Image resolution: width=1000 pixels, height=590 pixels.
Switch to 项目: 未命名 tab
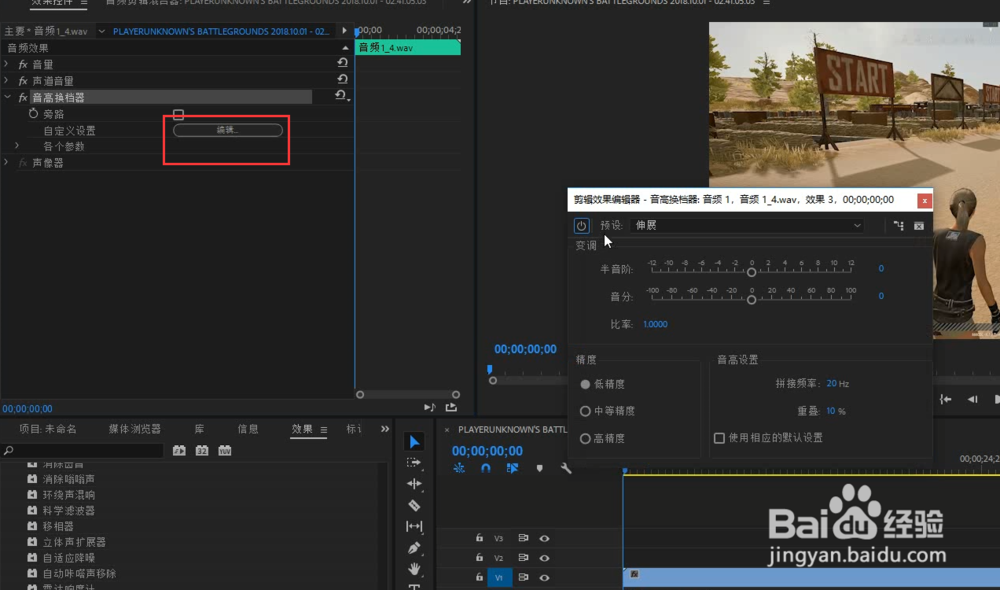coord(48,429)
